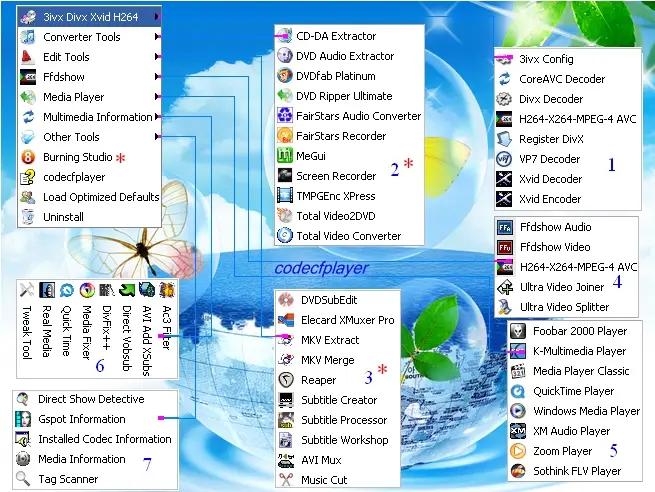Click the Sothink FLV Player icon
The height and width of the screenshot is (492, 655).
coord(518,471)
